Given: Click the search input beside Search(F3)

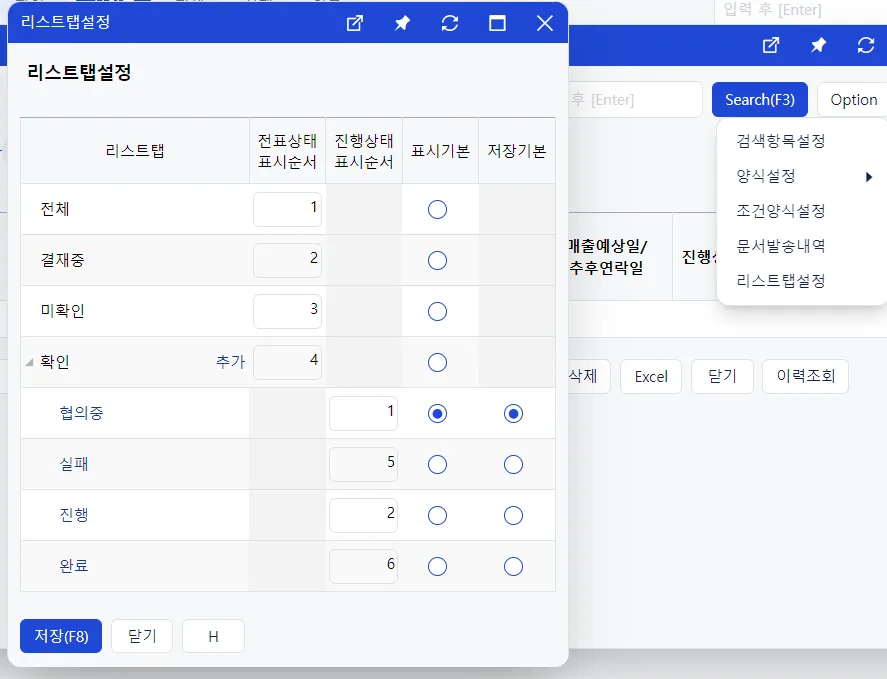Looking at the screenshot, I should pyautogui.click(x=635, y=100).
